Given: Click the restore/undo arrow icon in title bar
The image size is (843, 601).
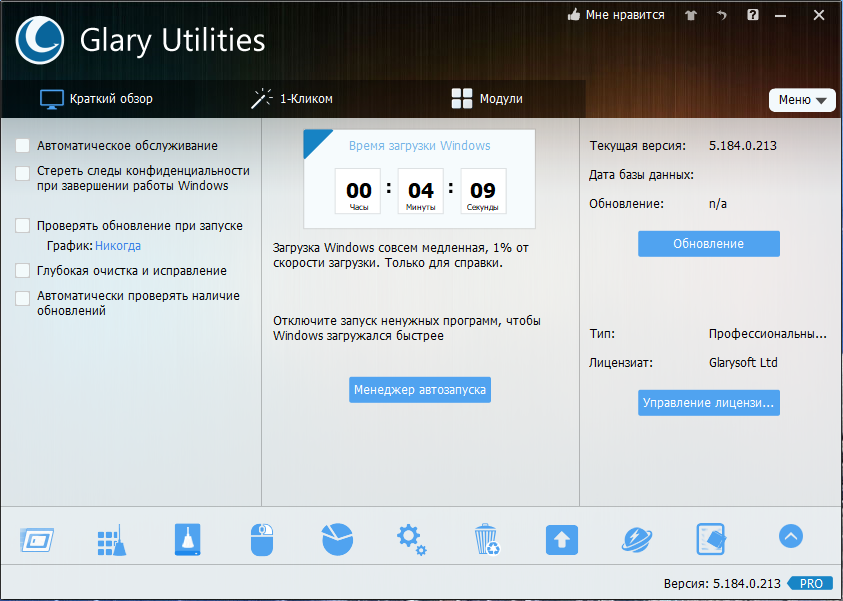Looking at the screenshot, I should tap(721, 15).
